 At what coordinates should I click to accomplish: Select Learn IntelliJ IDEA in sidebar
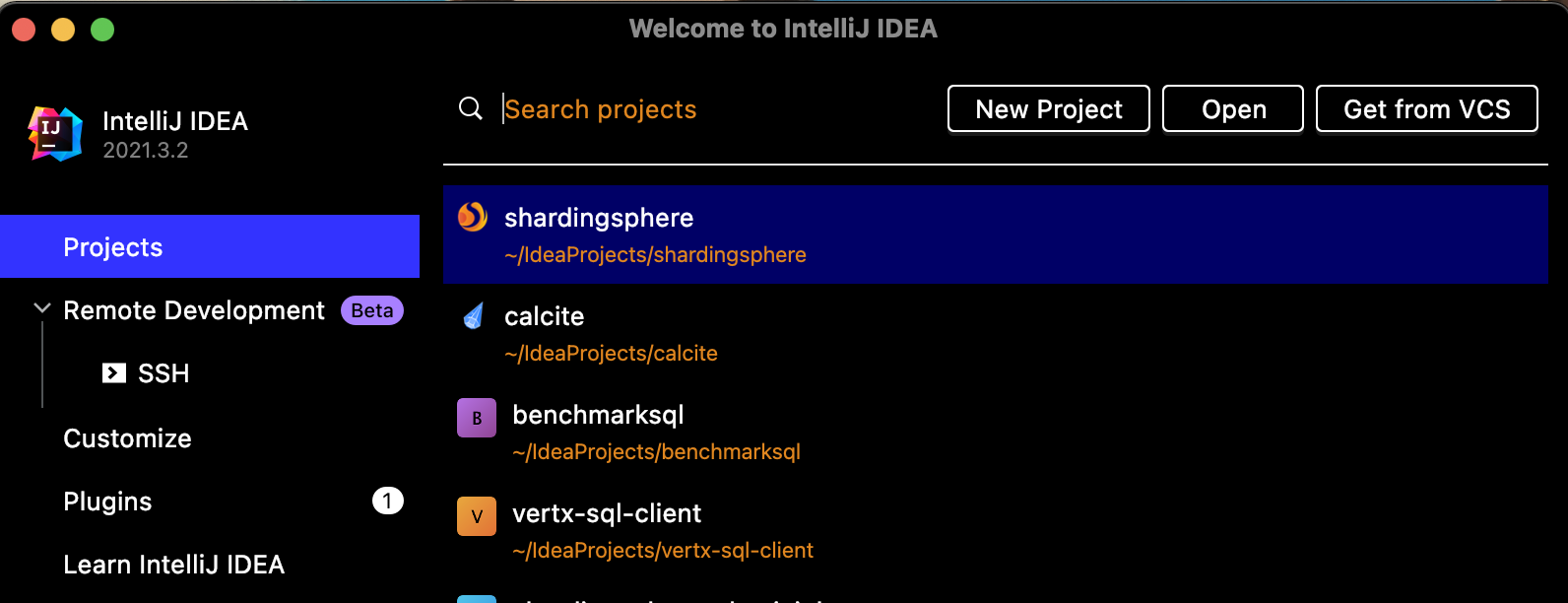click(173, 565)
